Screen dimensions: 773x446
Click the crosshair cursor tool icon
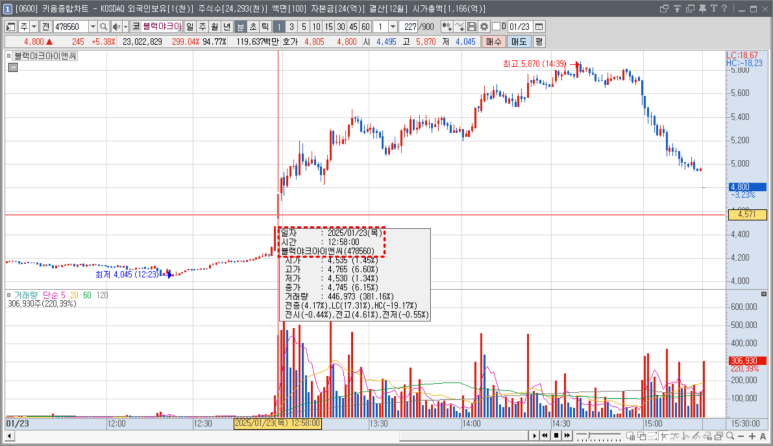pos(664,436)
